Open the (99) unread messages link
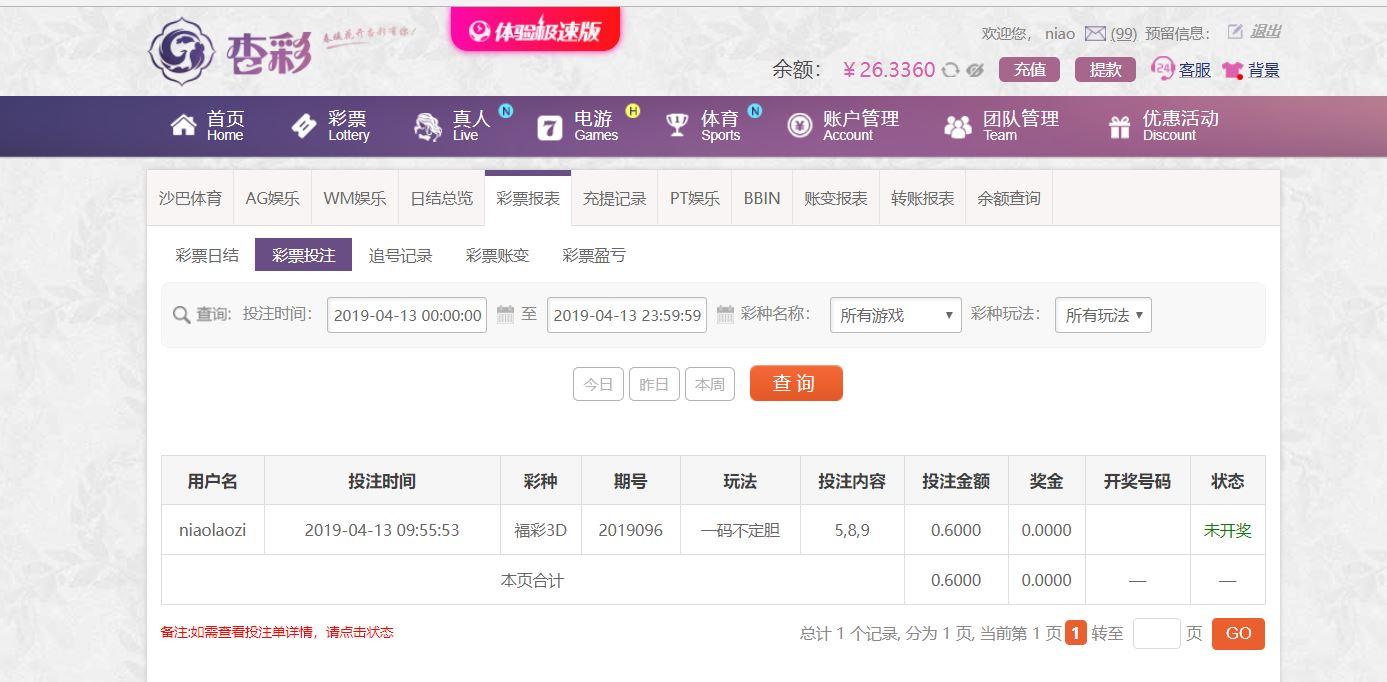 (x=1123, y=33)
